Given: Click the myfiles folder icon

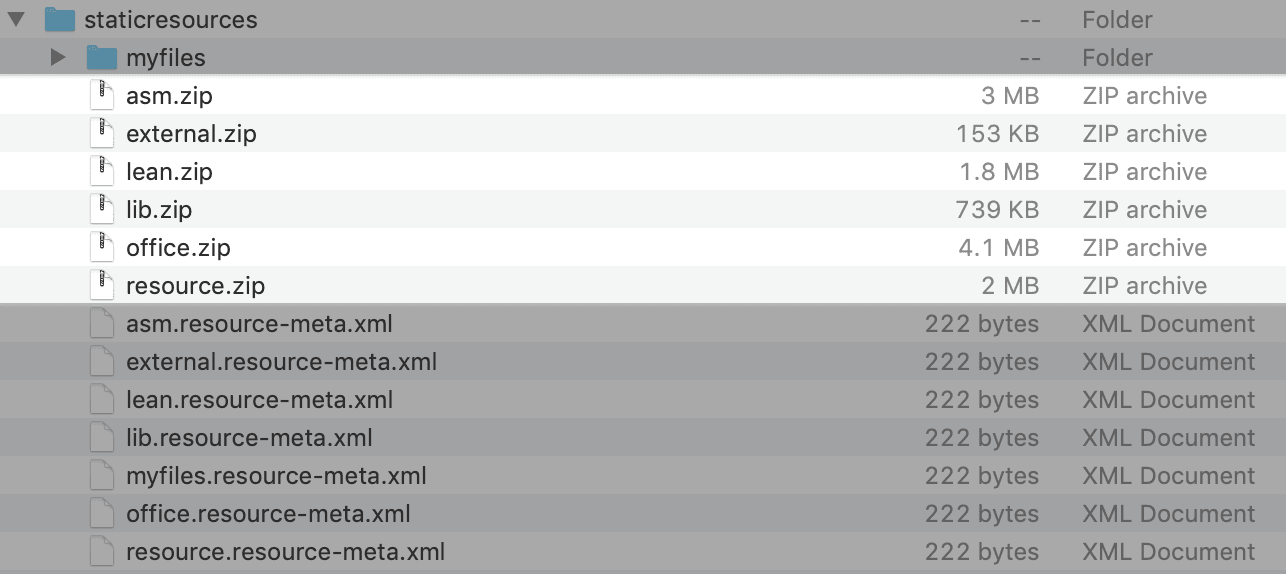Looking at the screenshot, I should 102,57.
